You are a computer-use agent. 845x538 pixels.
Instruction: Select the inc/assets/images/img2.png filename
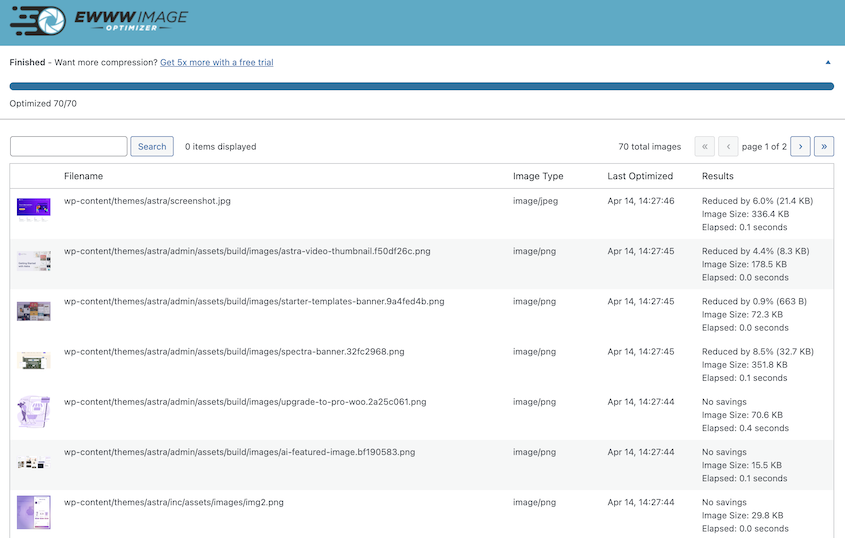pos(174,502)
